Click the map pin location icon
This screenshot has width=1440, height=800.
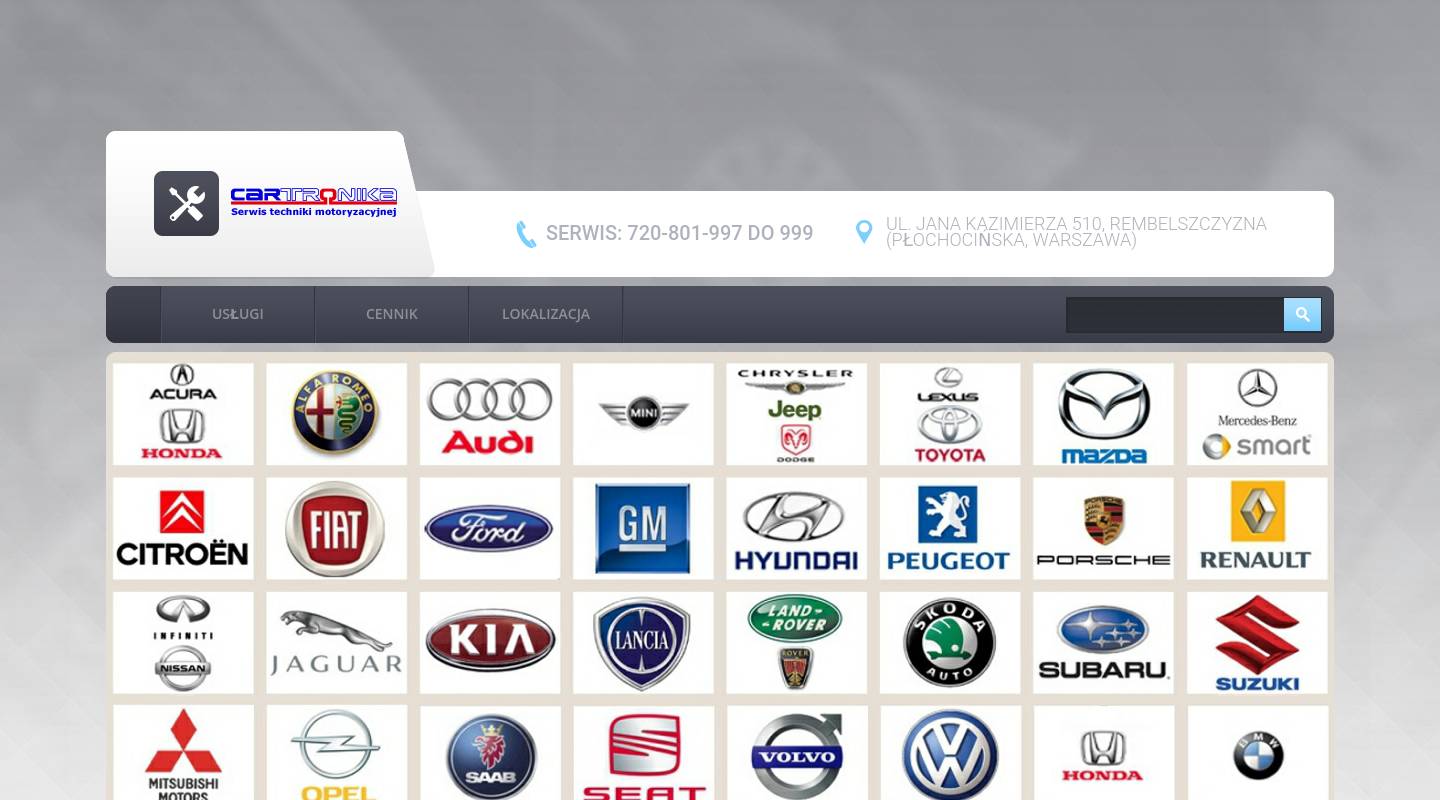pyautogui.click(x=864, y=232)
